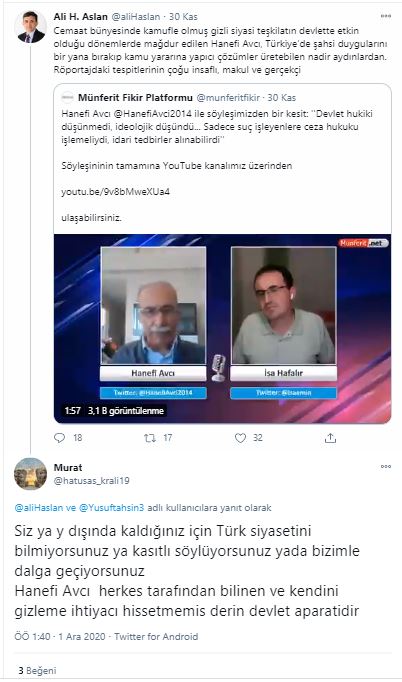Open Ali H. Aslan display name

click(81, 17)
